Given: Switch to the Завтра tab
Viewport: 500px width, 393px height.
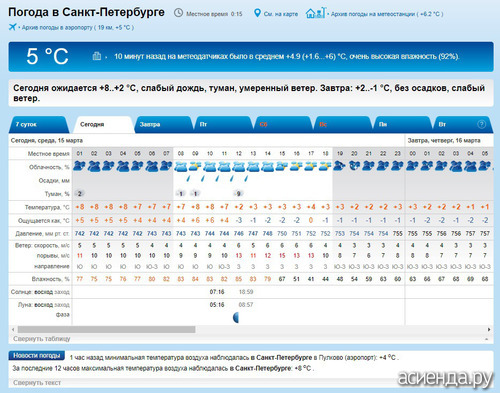Looking at the screenshot, I should 163,124.
